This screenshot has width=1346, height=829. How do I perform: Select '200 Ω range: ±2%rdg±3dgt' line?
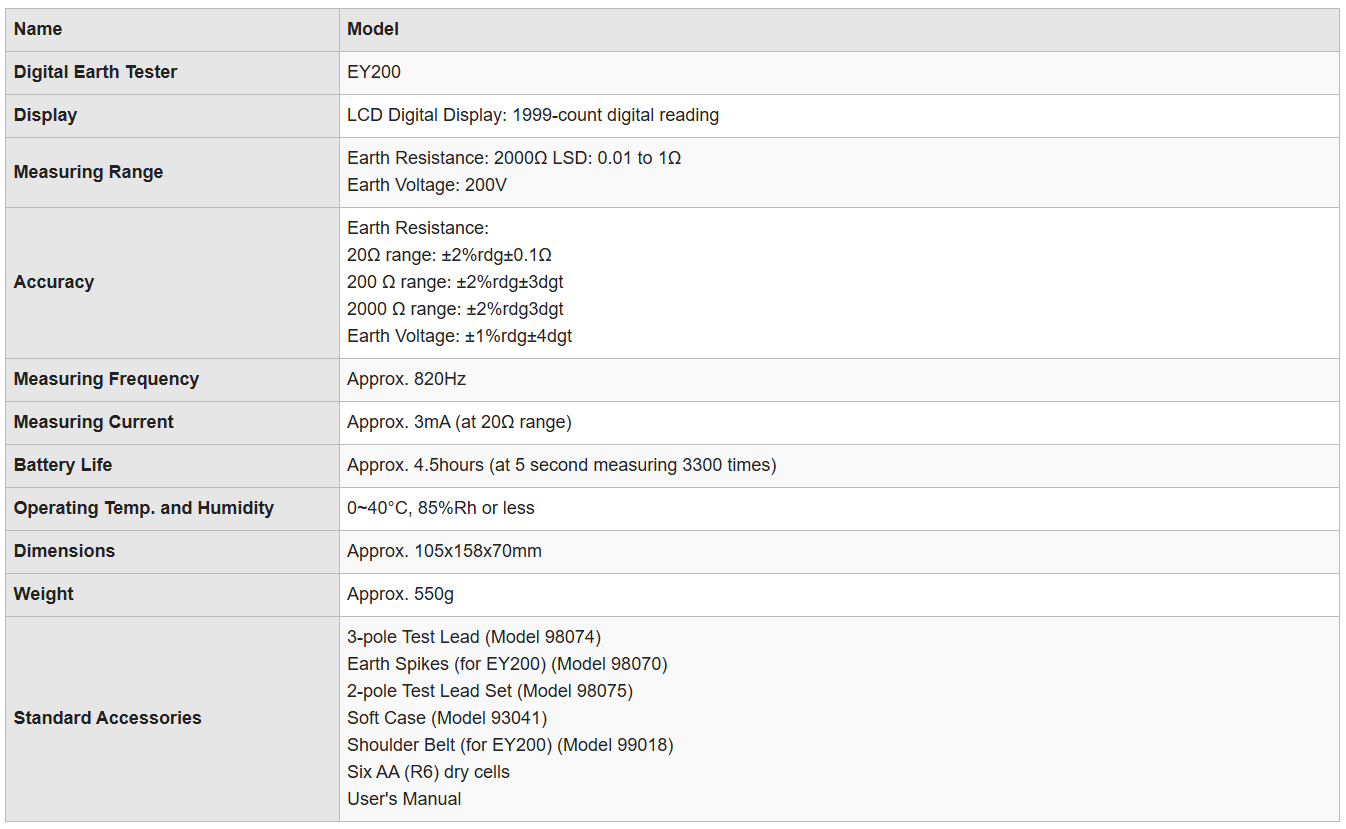point(455,282)
